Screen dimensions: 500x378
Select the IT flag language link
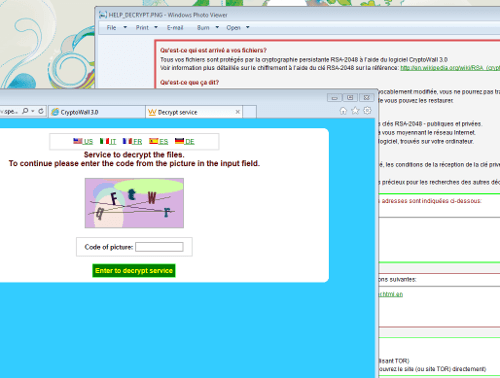(108, 141)
